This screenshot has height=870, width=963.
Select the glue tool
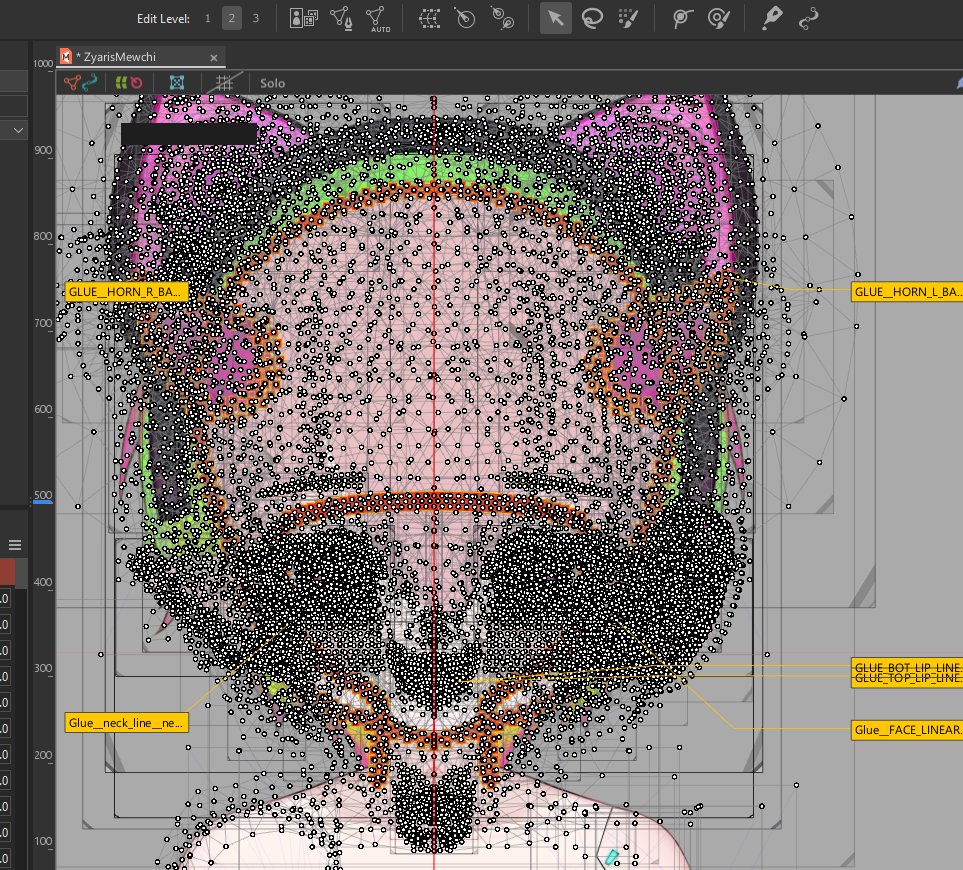click(682, 18)
